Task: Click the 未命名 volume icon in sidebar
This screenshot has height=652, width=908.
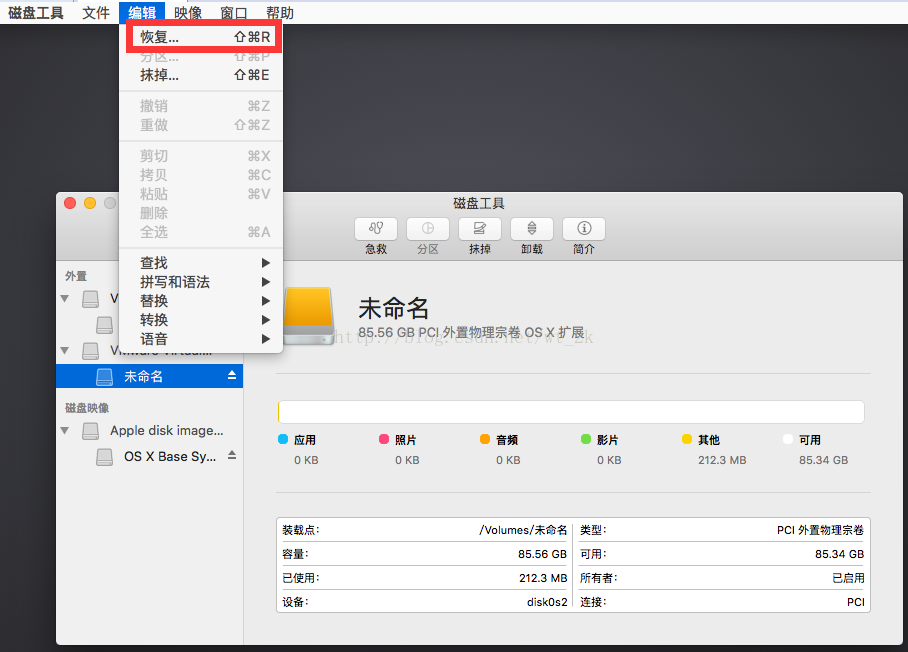Action: (x=104, y=376)
